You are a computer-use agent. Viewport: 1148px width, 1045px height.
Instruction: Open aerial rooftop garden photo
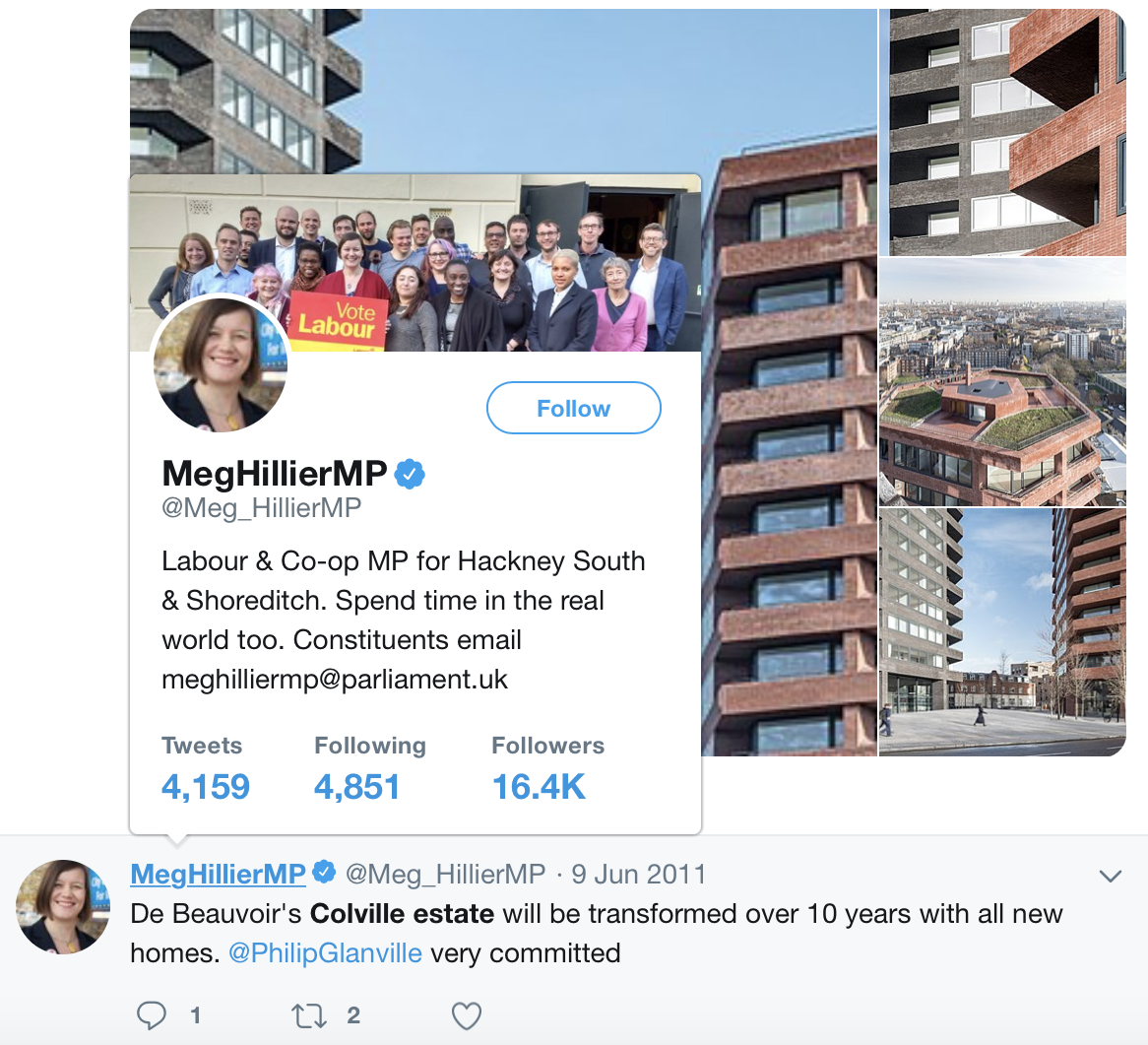[x=1002, y=381]
